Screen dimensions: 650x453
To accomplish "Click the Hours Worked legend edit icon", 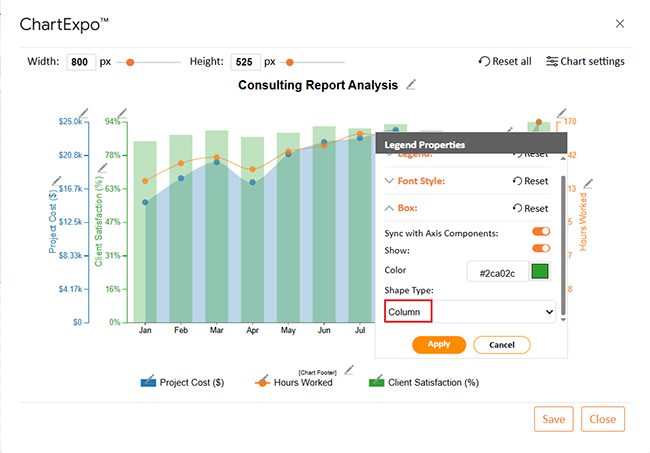I will pyautogui.click(x=262, y=381).
